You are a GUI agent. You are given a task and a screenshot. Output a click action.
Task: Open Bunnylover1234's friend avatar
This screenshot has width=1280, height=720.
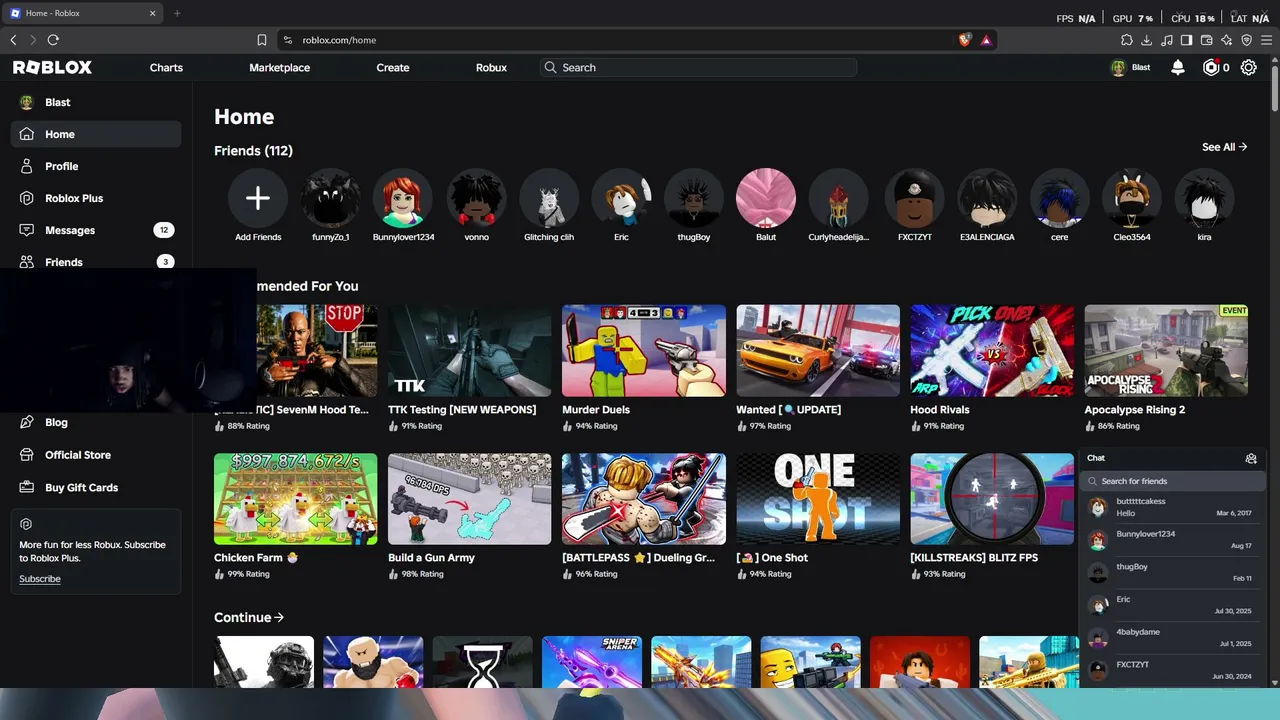pyautogui.click(x=403, y=198)
